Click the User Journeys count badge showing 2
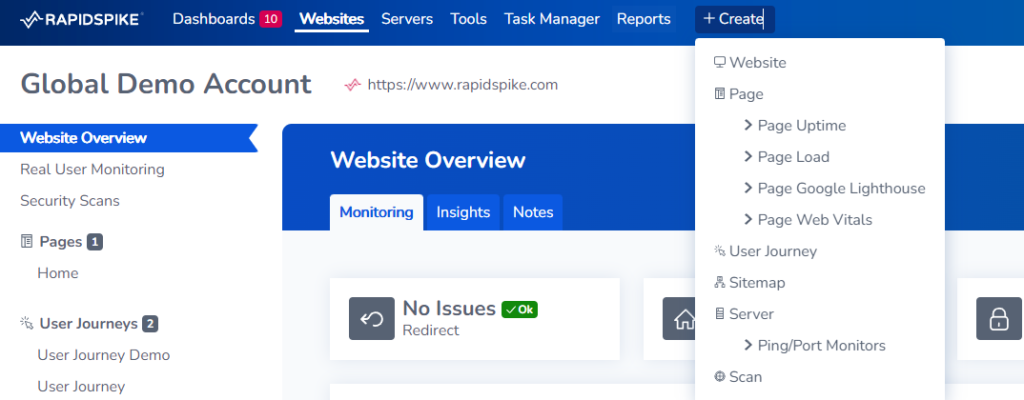The height and width of the screenshot is (400, 1024). [150, 324]
